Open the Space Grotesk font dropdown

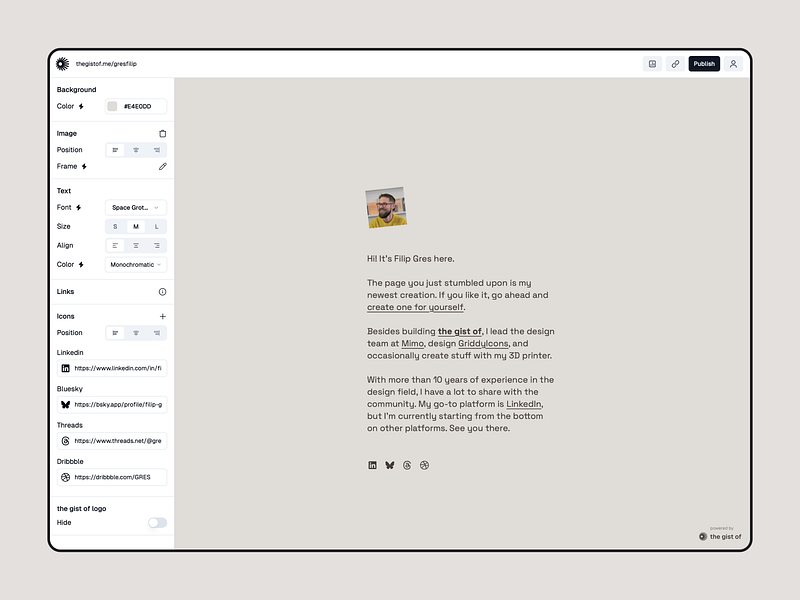click(x=136, y=208)
